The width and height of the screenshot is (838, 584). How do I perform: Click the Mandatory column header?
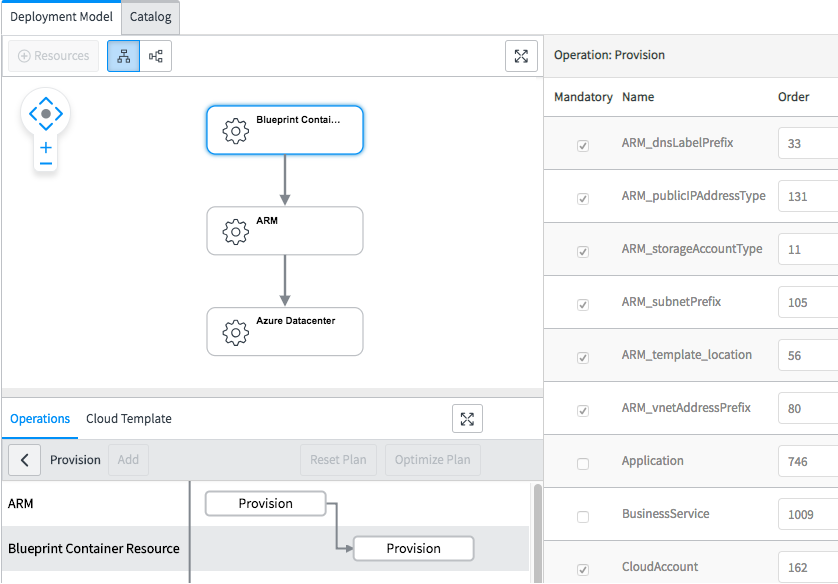pos(583,97)
